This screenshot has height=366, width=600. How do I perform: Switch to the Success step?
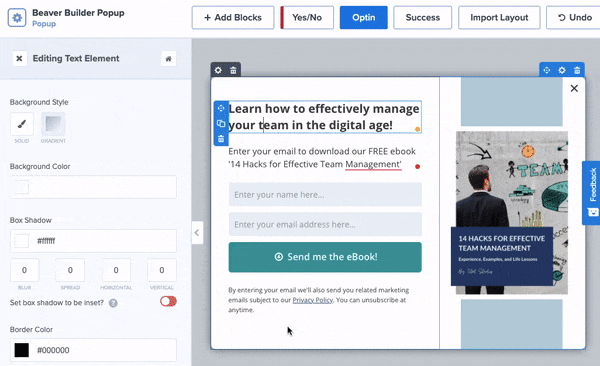[422, 18]
